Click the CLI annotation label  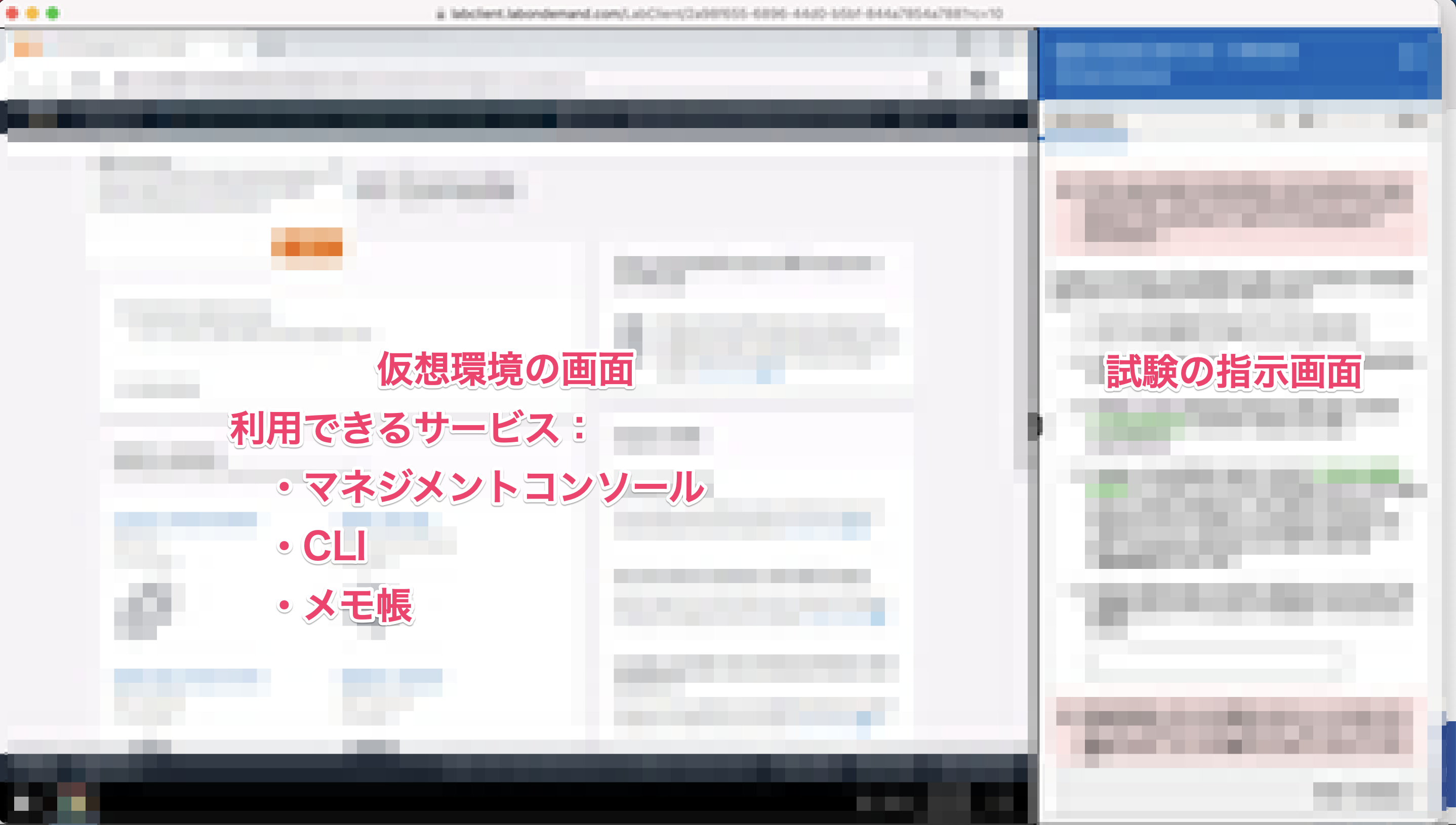[335, 546]
